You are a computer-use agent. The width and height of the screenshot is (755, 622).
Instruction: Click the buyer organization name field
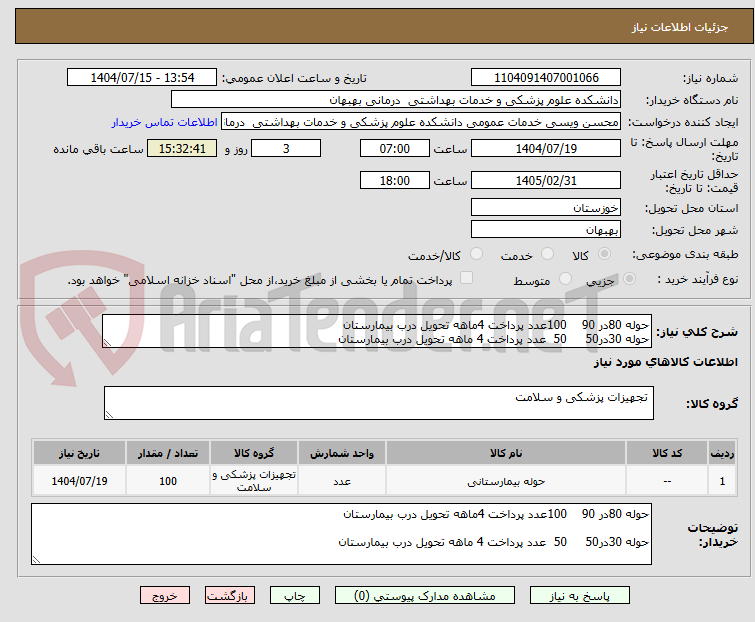396,100
